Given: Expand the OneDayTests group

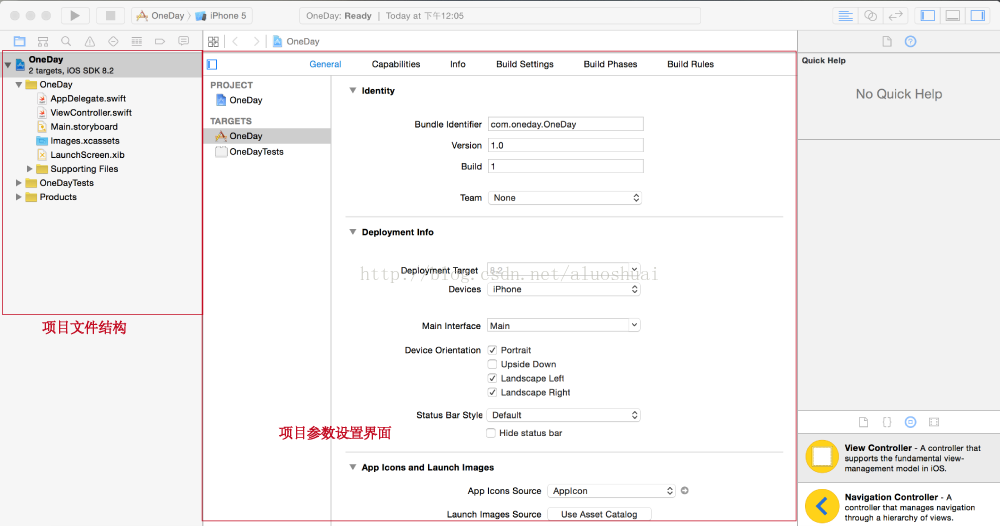Looking at the screenshot, I should [x=18, y=183].
